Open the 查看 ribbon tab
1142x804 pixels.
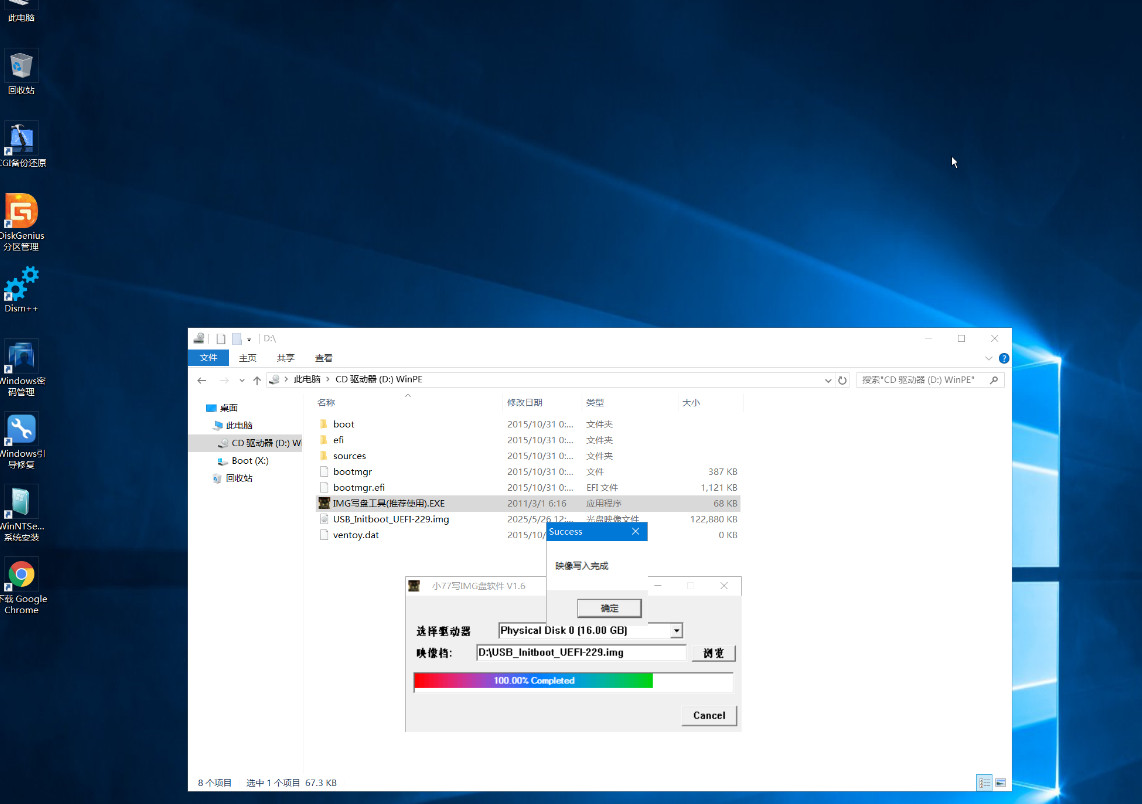[323, 358]
